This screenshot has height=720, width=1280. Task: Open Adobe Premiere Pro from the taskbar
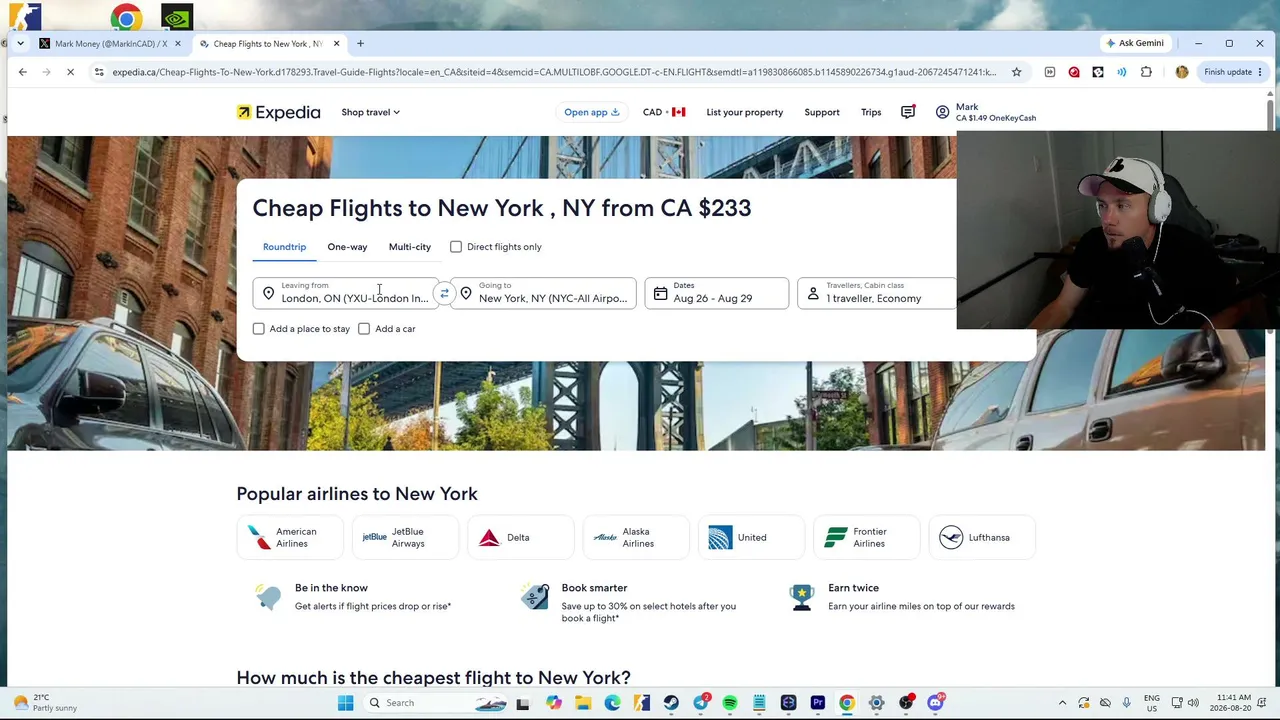click(818, 703)
